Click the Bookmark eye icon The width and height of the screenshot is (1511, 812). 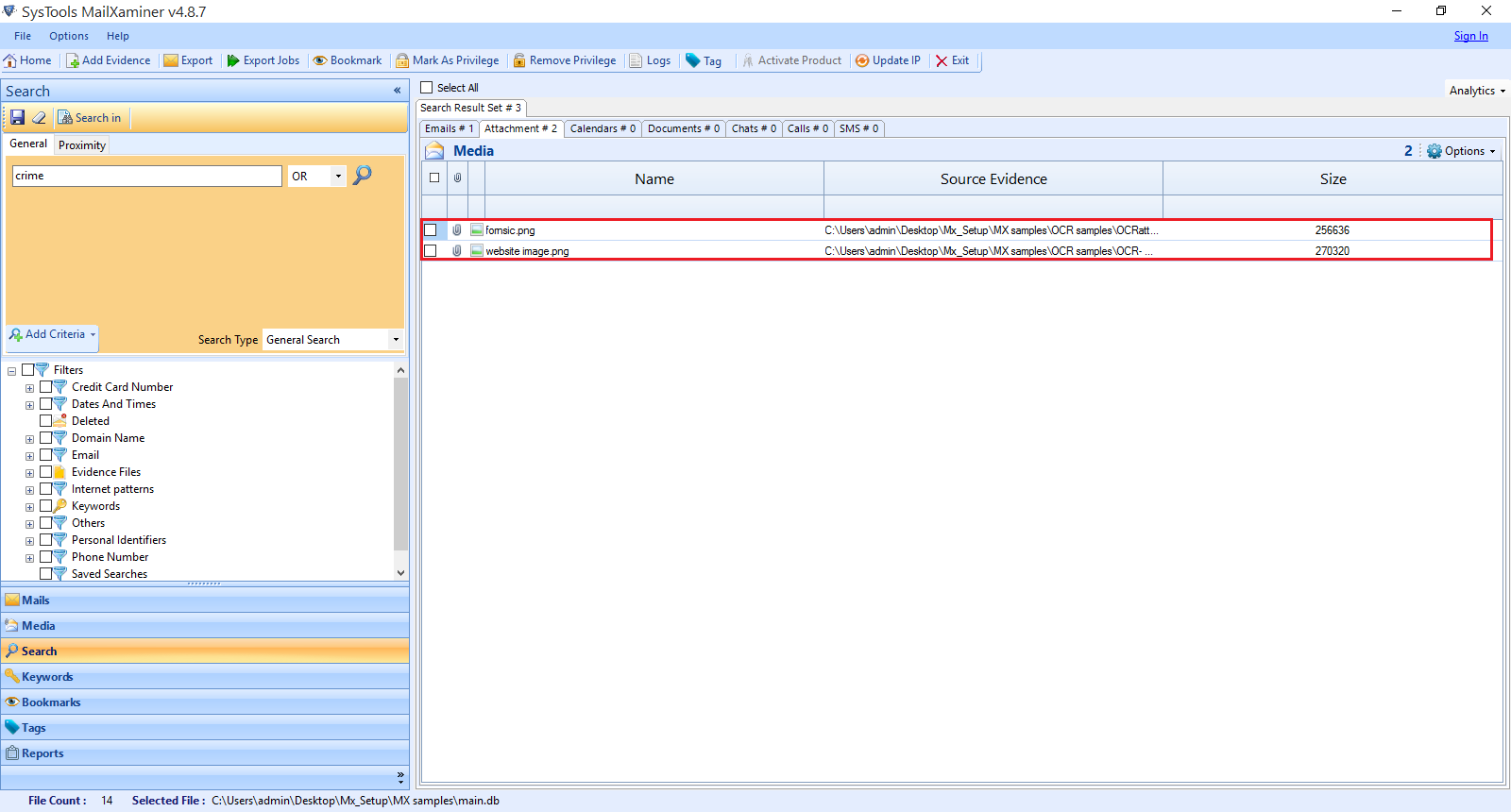[x=320, y=60]
